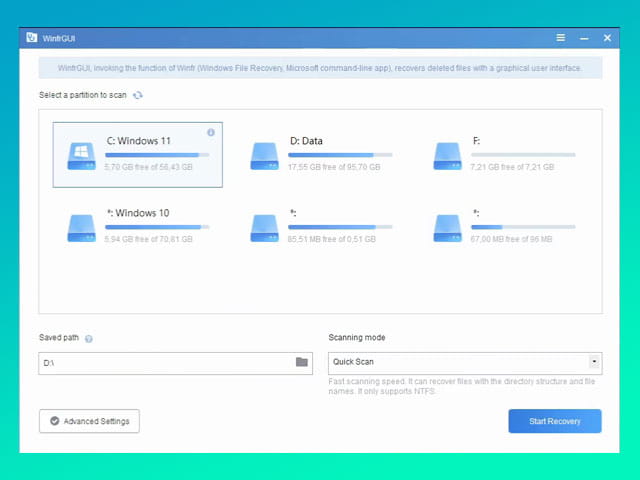Select the F: label
Screen dimensions: 640x480
point(476,141)
